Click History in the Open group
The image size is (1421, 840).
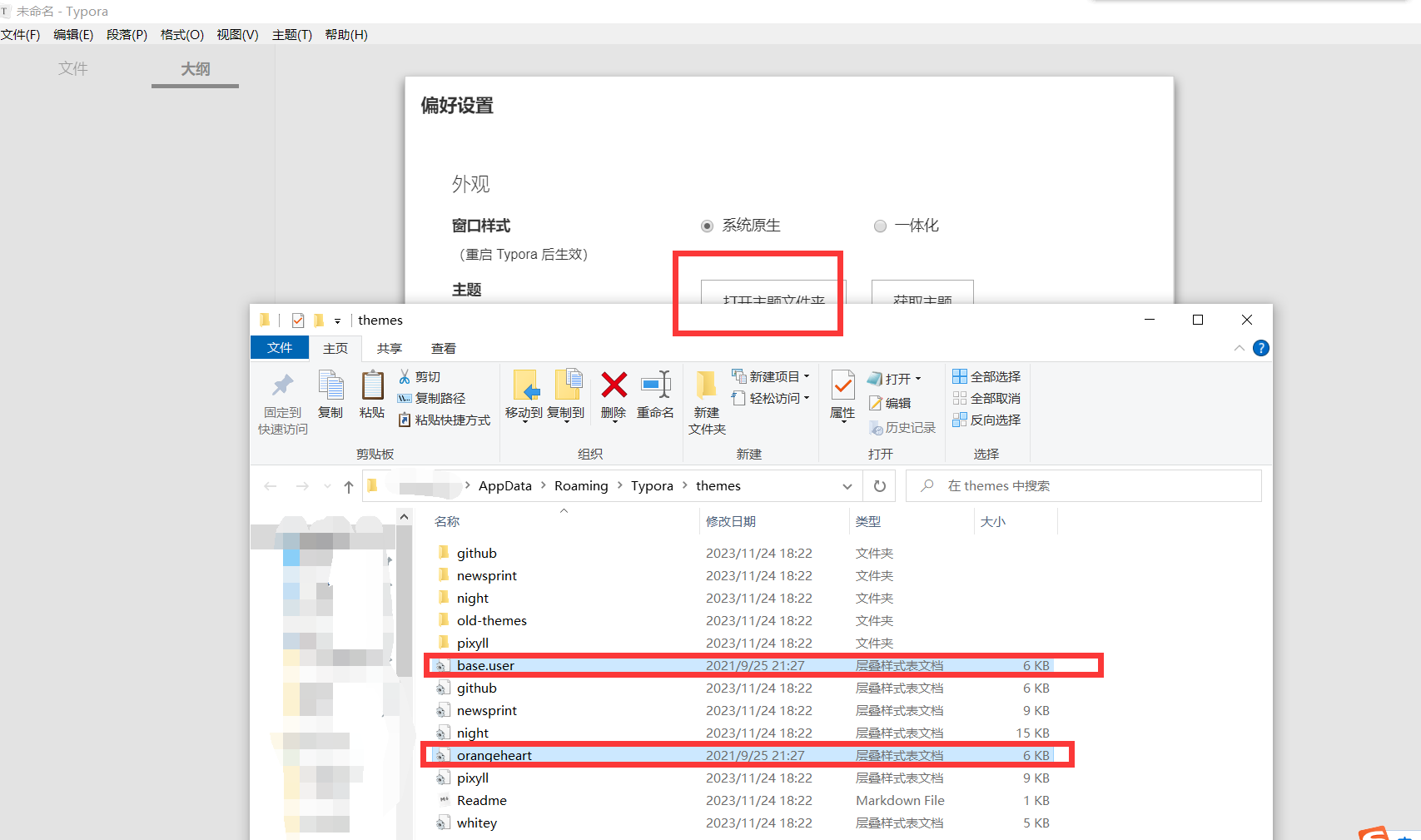[x=902, y=427]
